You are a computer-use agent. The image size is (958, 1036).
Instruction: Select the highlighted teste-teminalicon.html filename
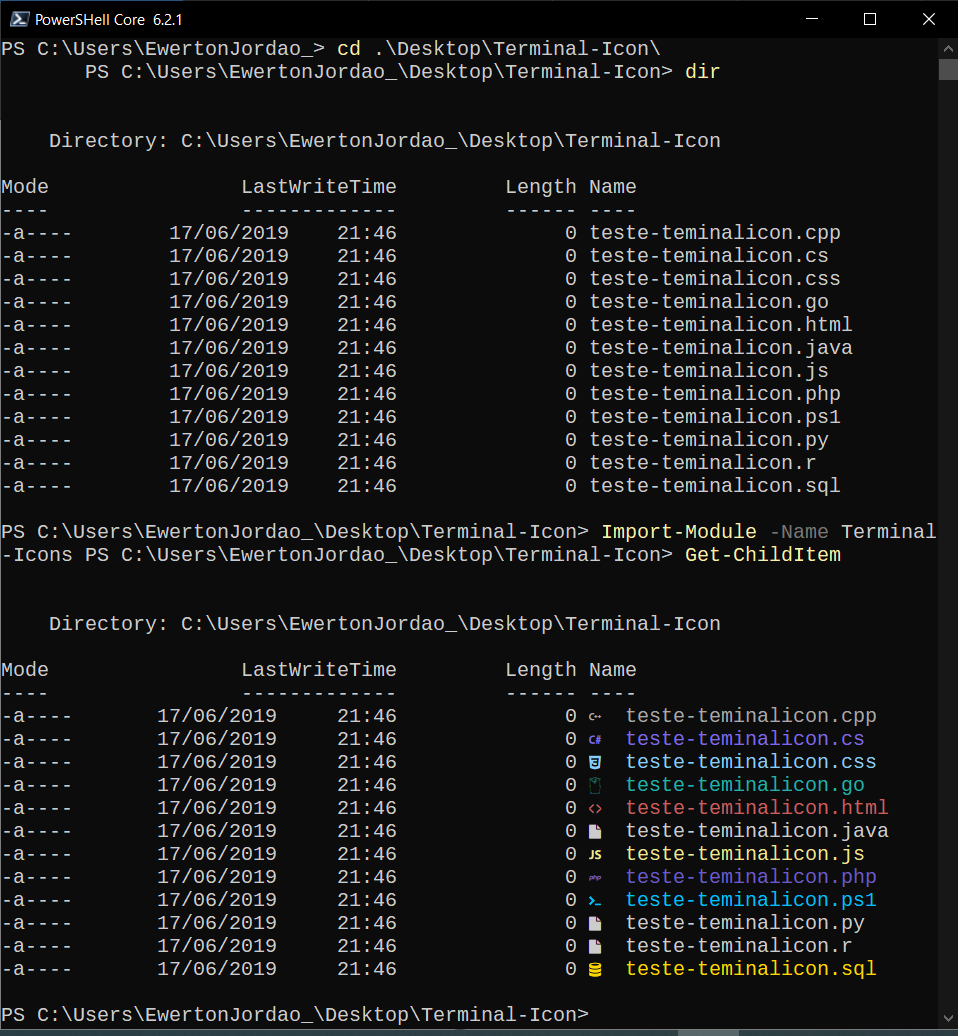pyautogui.click(x=756, y=807)
